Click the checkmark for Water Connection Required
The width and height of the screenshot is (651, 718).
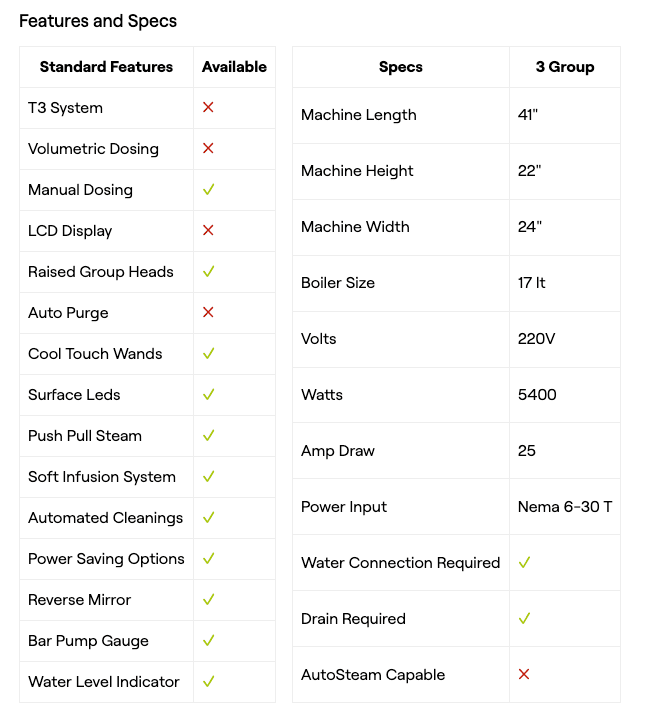point(524,562)
